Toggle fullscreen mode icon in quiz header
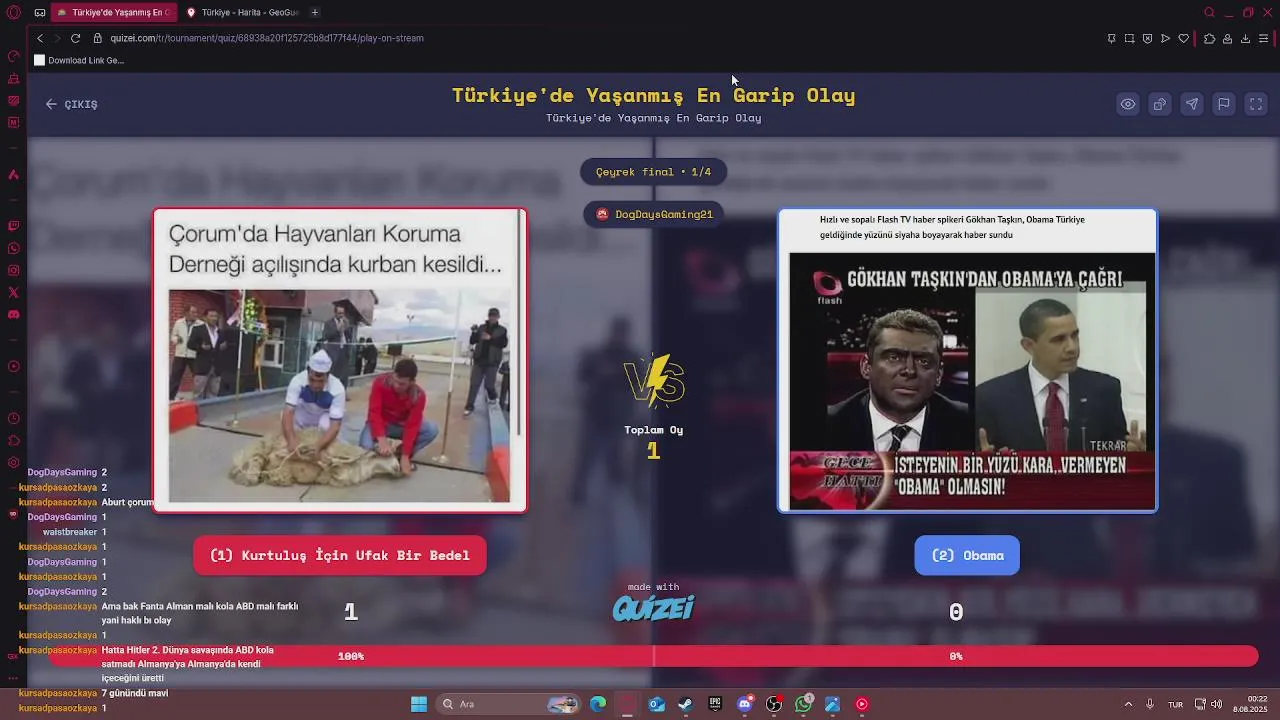 tap(1256, 104)
